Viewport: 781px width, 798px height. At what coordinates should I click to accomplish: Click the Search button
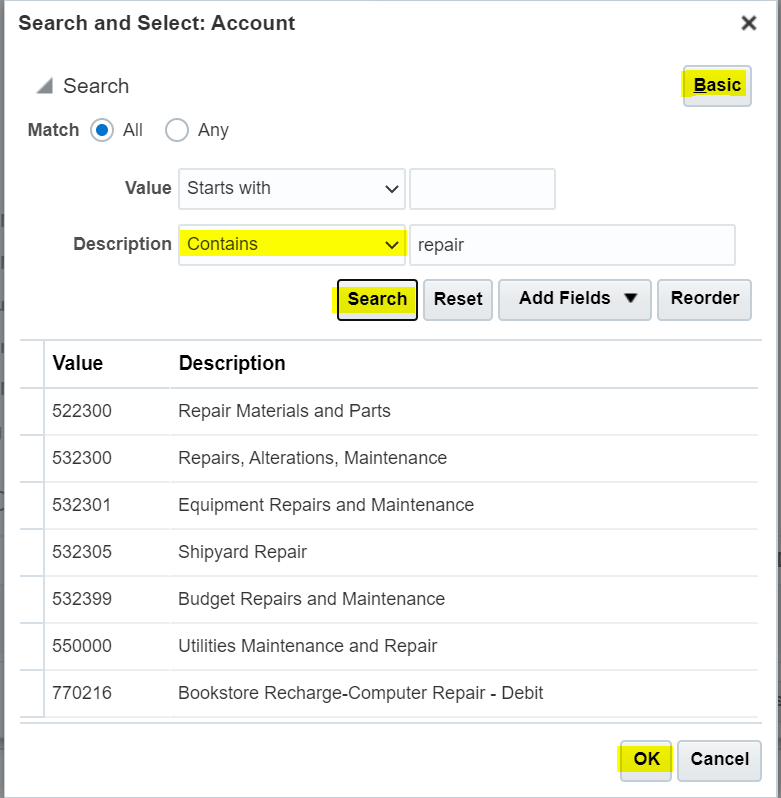tap(377, 299)
